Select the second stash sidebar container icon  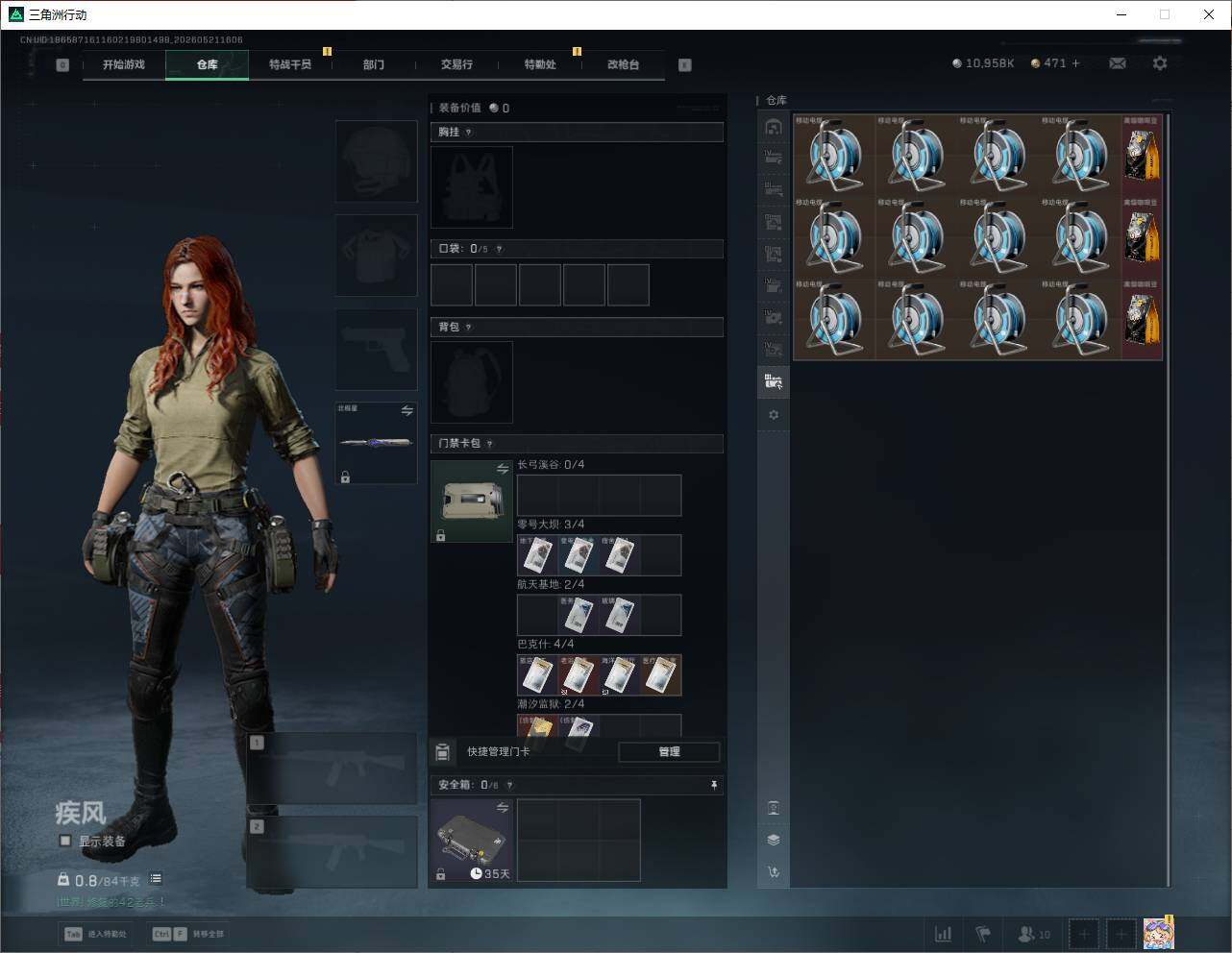[774, 157]
